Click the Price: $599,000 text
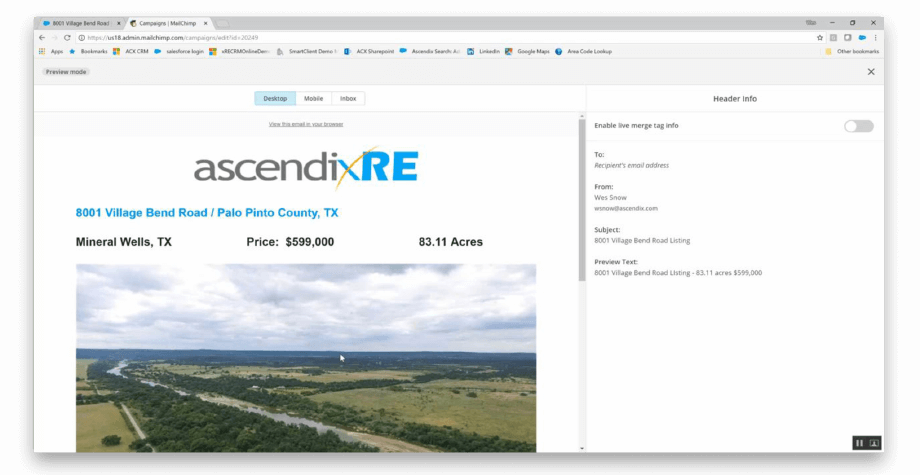920x475 pixels. [x=290, y=242]
